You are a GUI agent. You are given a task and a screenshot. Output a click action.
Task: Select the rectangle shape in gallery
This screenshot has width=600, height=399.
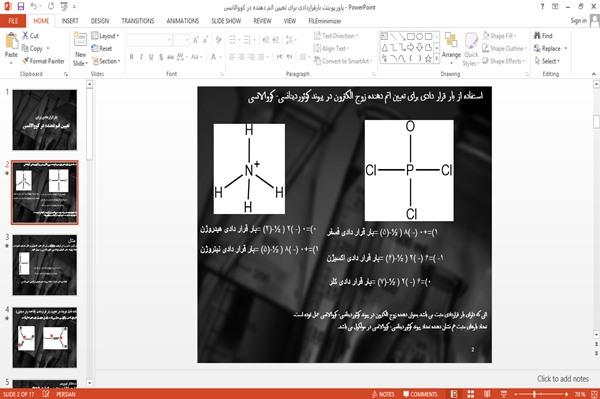(x=411, y=36)
